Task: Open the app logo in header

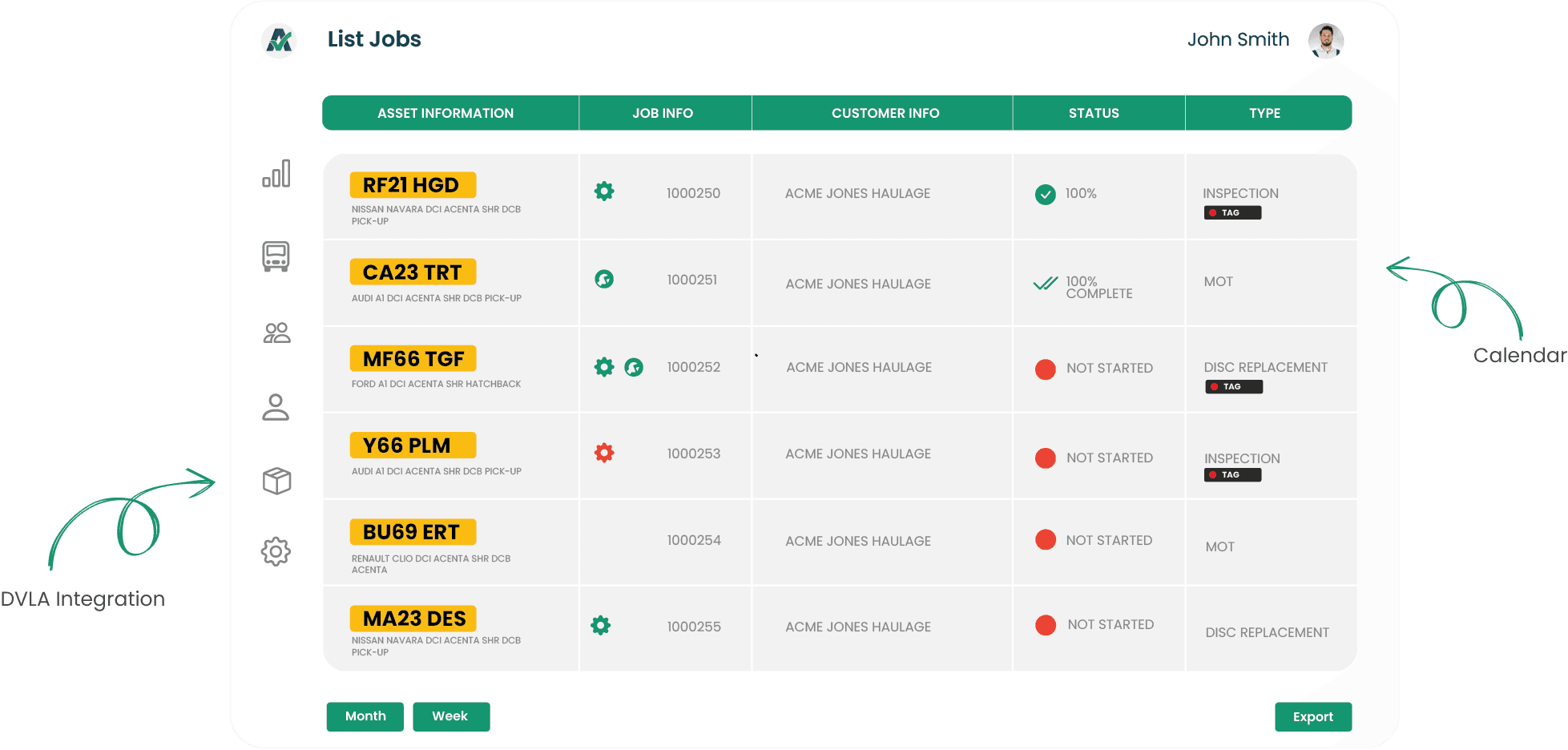Action: 279,40
